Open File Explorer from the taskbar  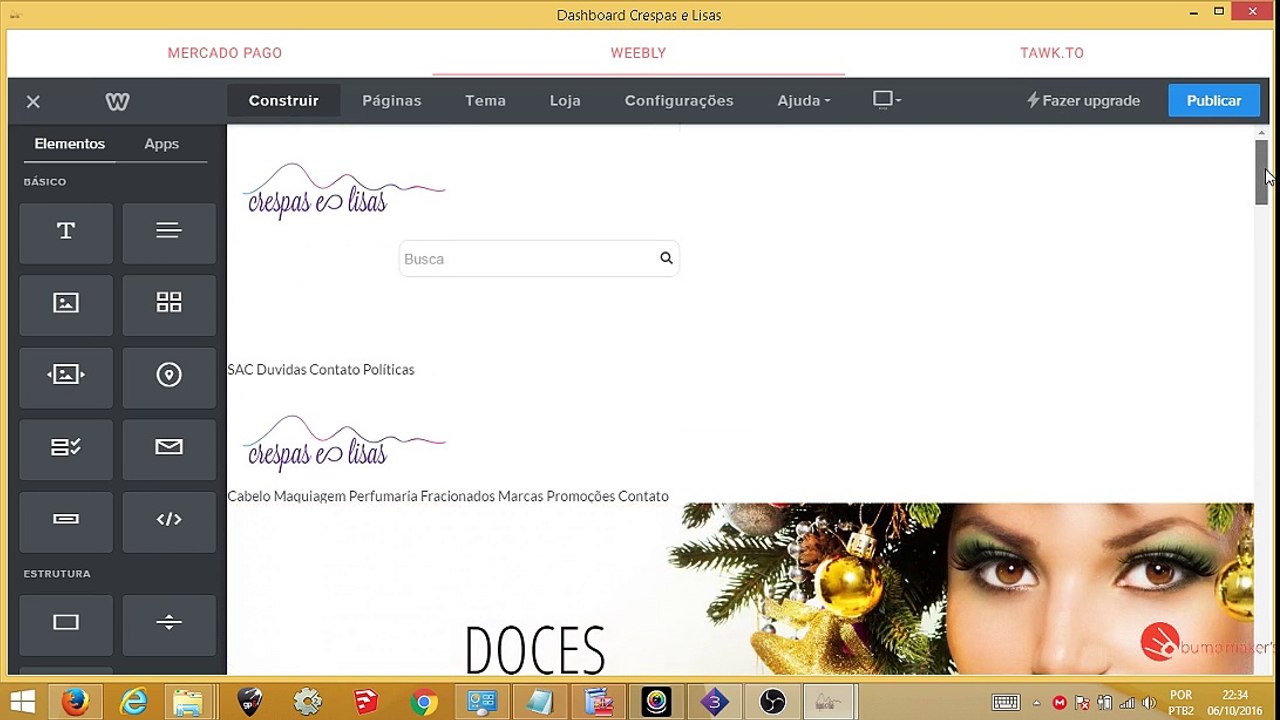(x=187, y=702)
